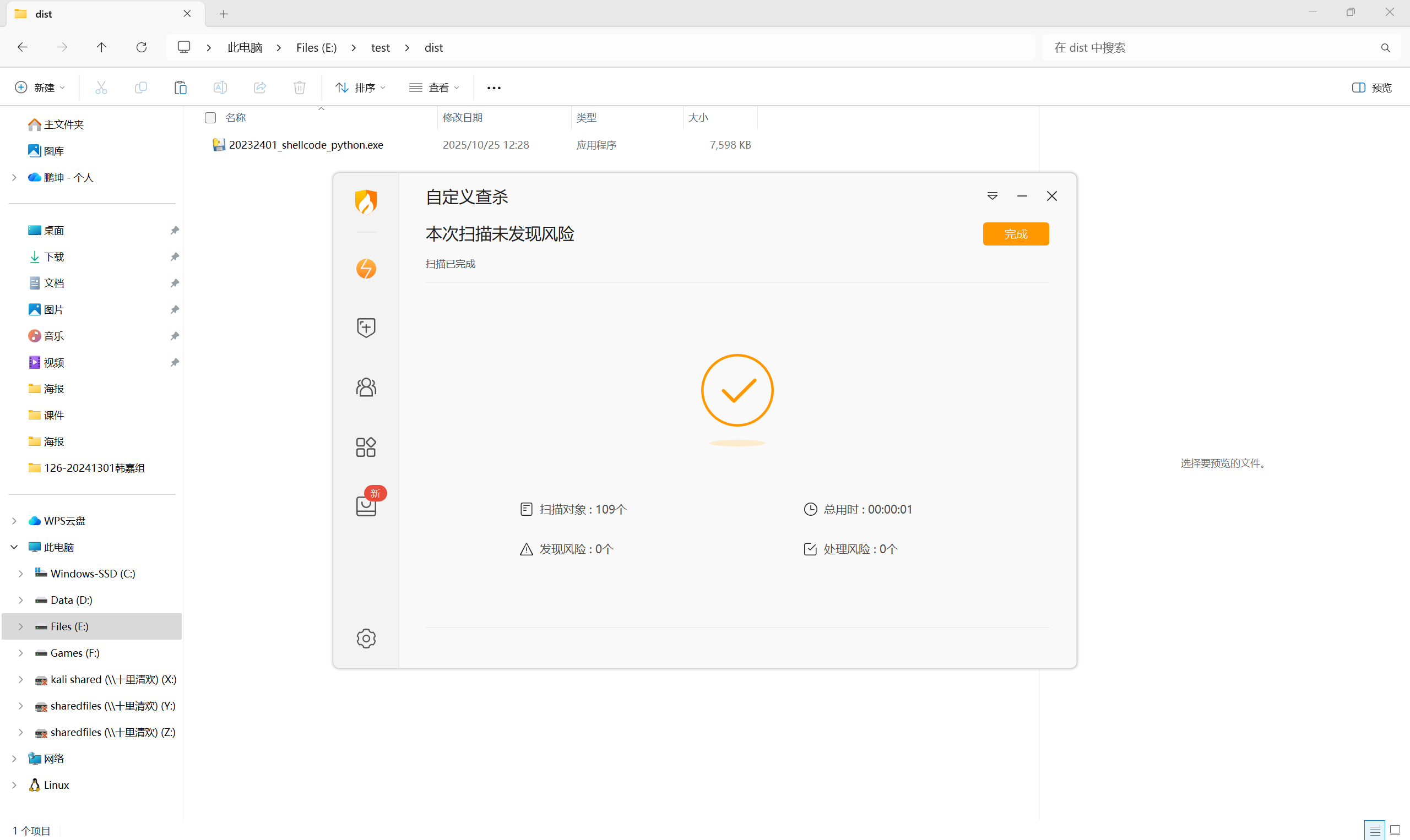Expand the Windows-SSD (C:) tree node
The height and width of the screenshot is (840, 1410).
click(20, 574)
